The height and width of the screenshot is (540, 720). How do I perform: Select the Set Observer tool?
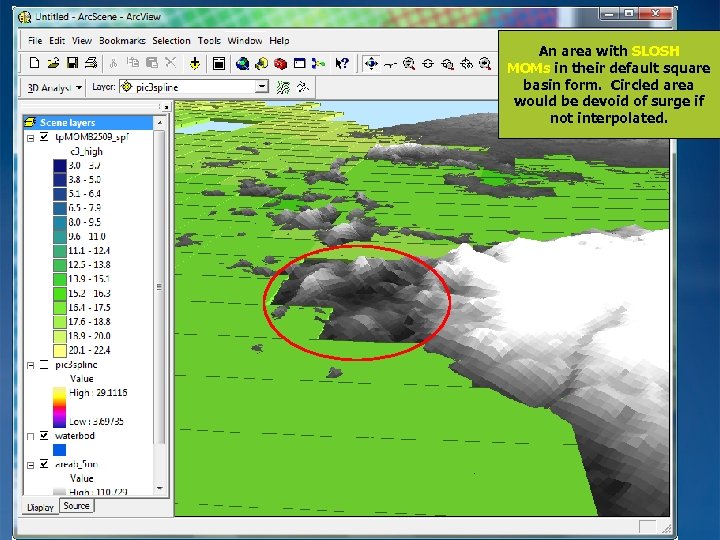[466, 64]
